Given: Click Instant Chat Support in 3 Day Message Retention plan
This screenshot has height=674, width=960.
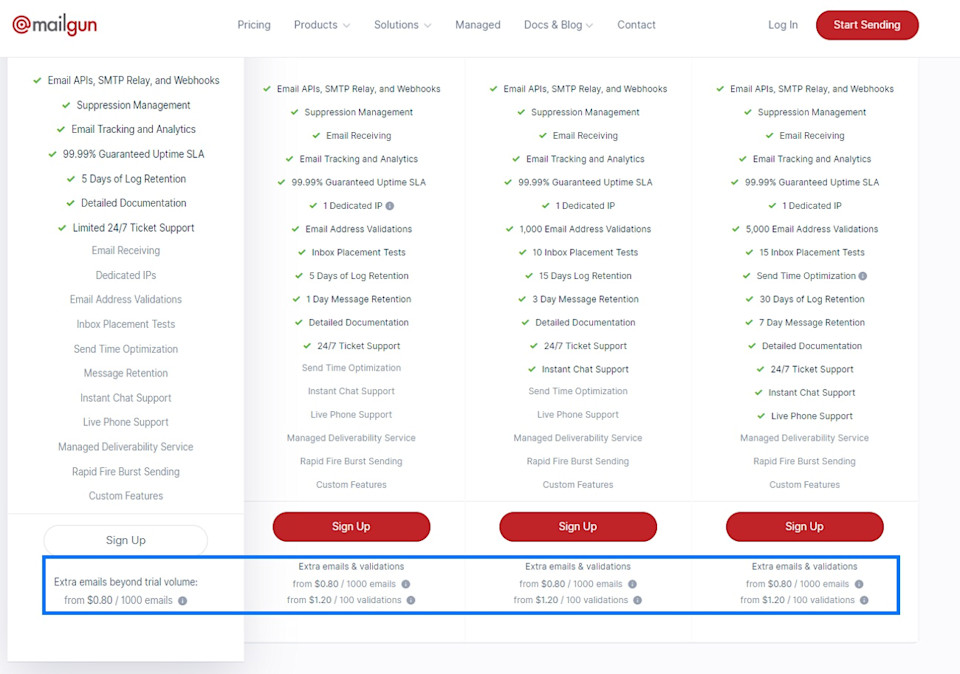Looking at the screenshot, I should click(585, 370).
